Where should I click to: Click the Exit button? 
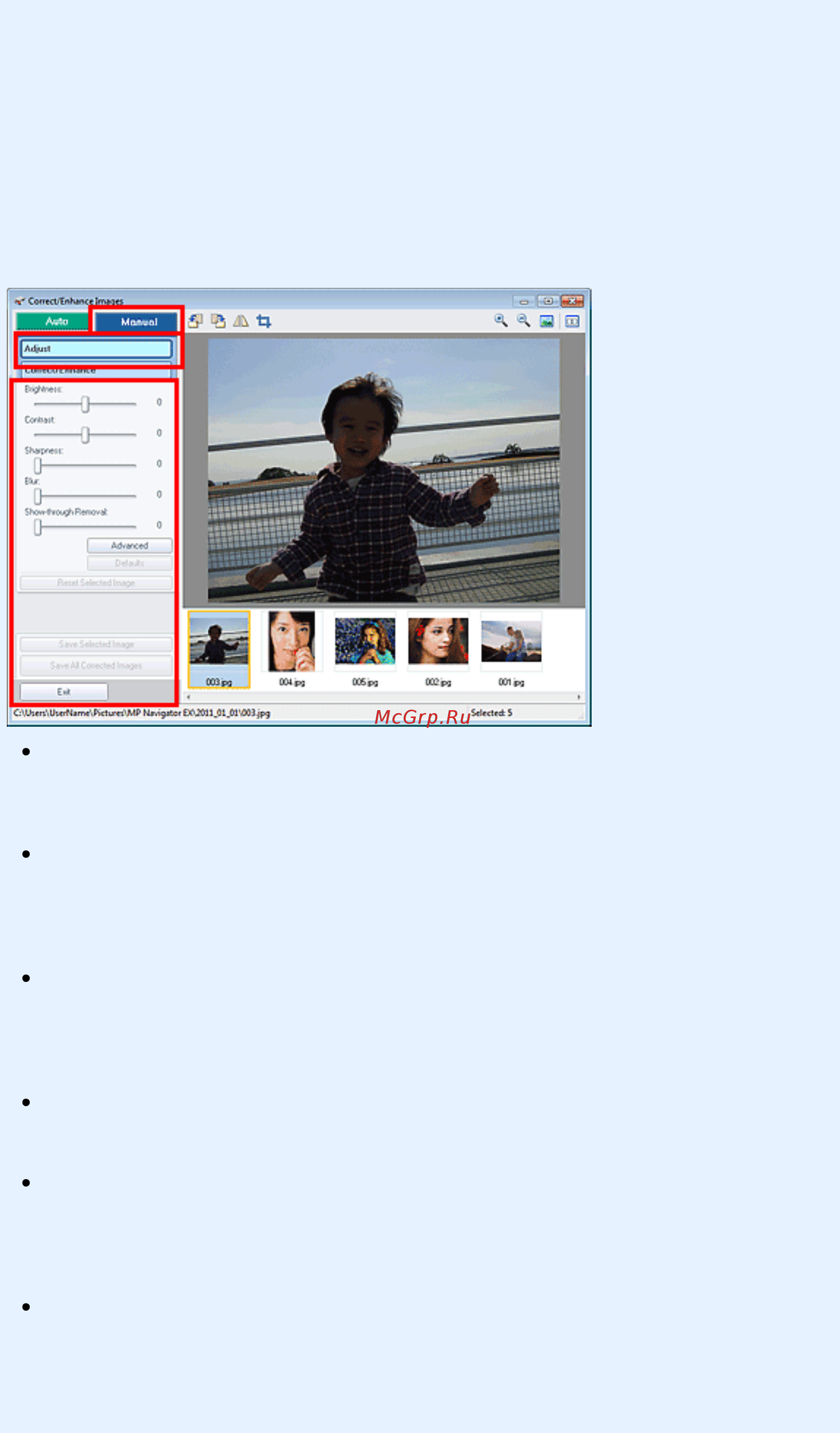pyautogui.click(x=64, y=692)
